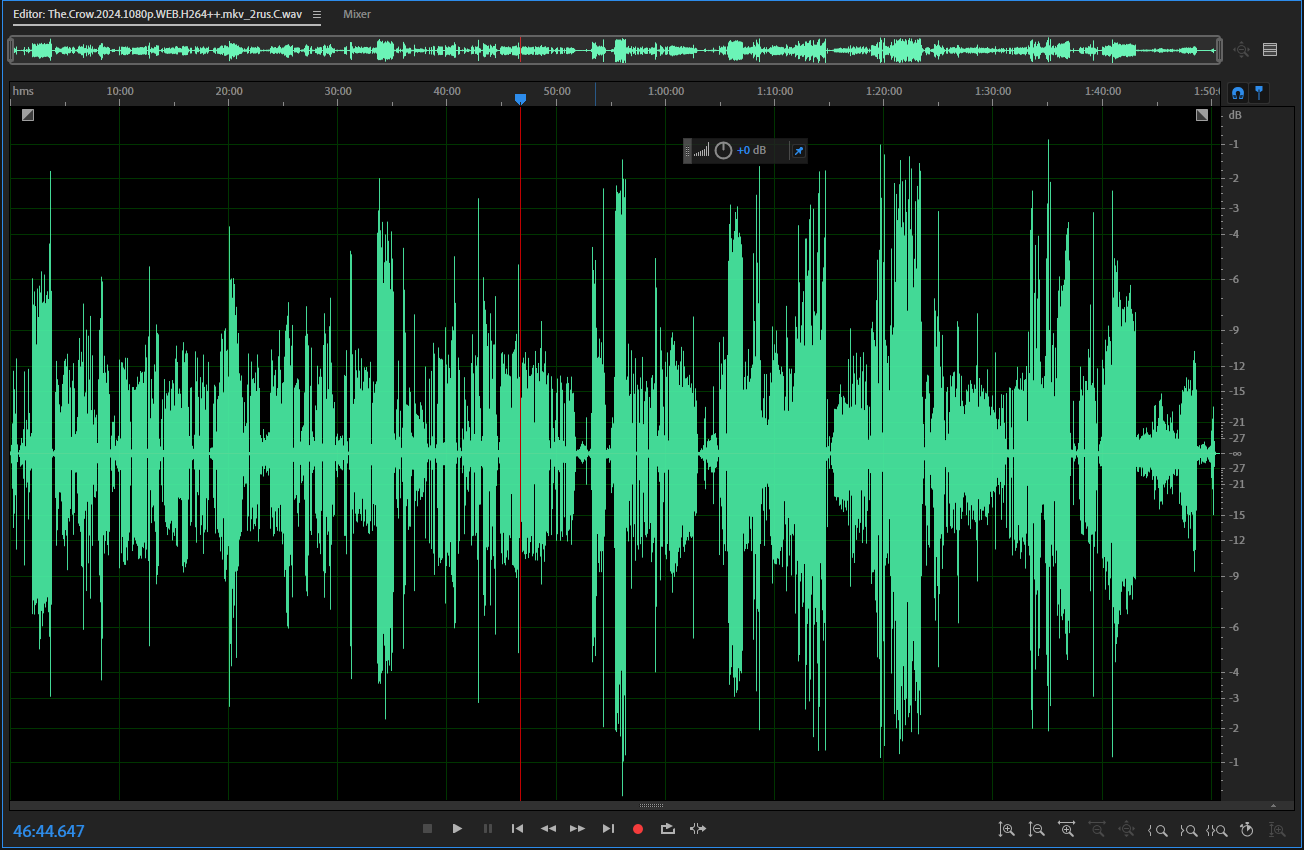Click the red Record button
This screenshot has height=850, width=1304.
pos(638,829)
